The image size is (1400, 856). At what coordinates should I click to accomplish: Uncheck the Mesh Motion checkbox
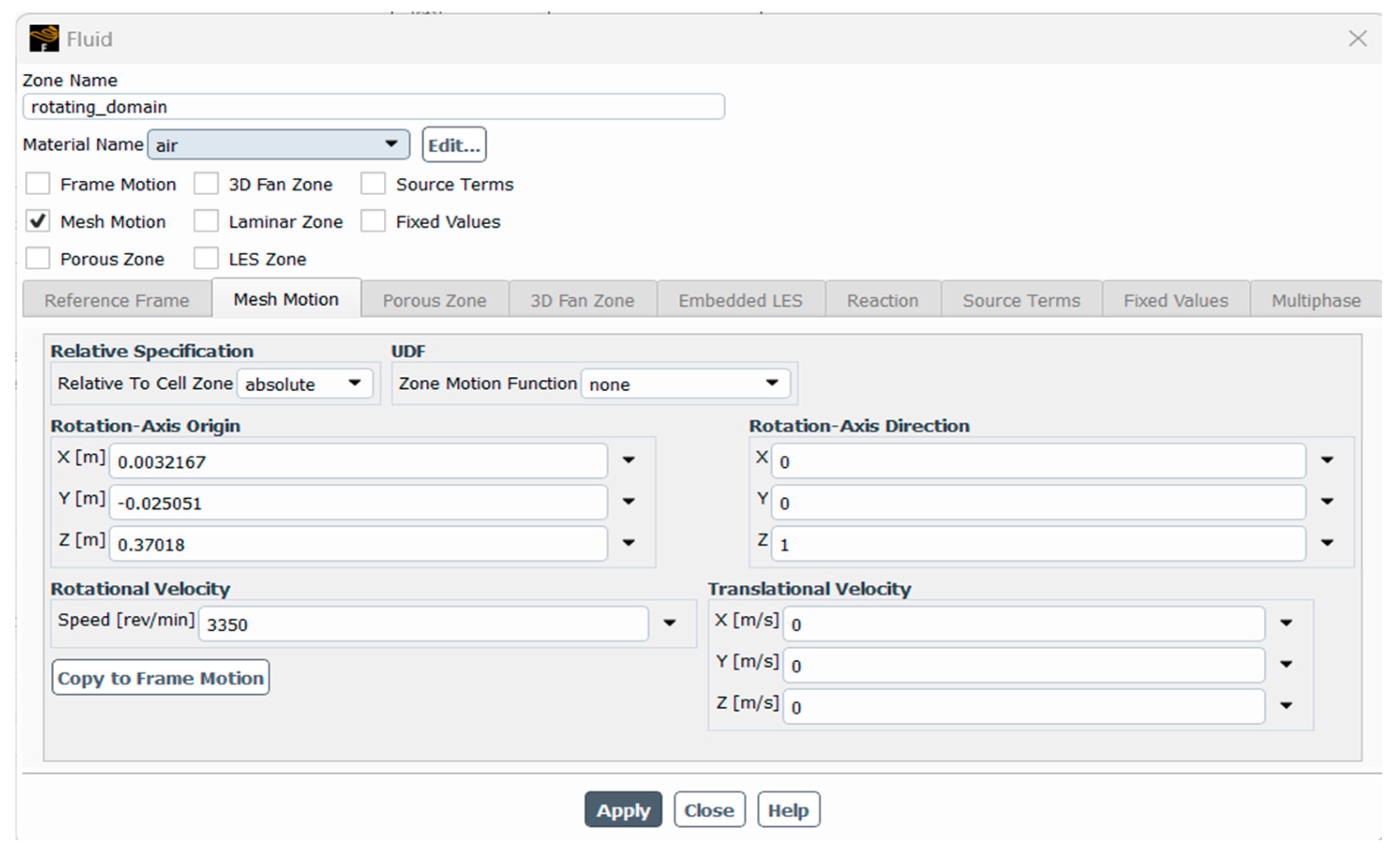coord(38,221)
